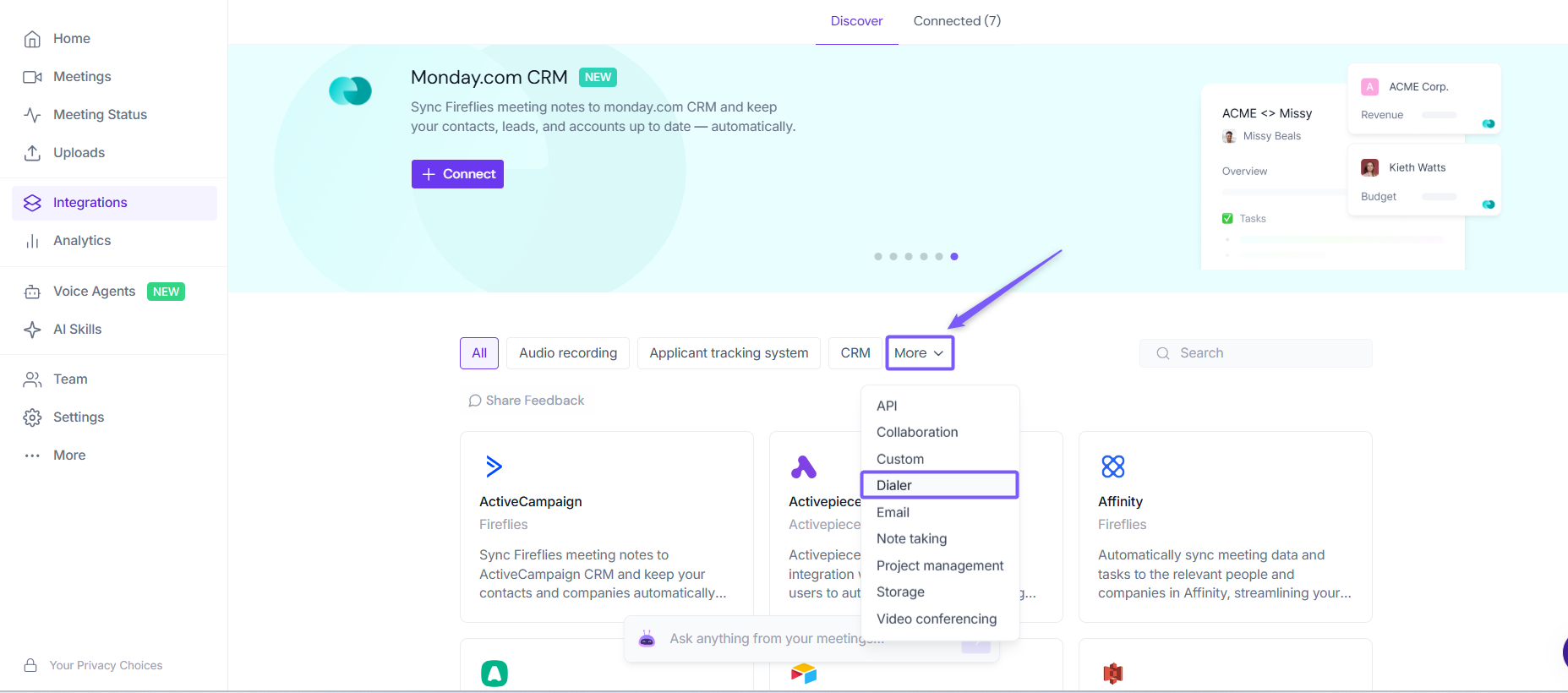Click the Meeting Status pulse icon
The image size is (1568, 693).
pyautogui.click(x=32, y=115)
